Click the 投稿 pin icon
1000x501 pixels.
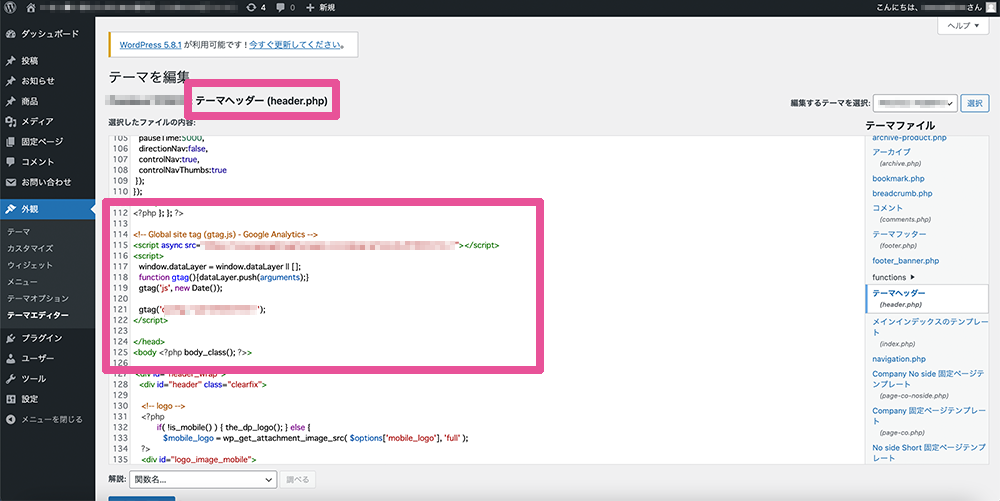click(10, 61)
